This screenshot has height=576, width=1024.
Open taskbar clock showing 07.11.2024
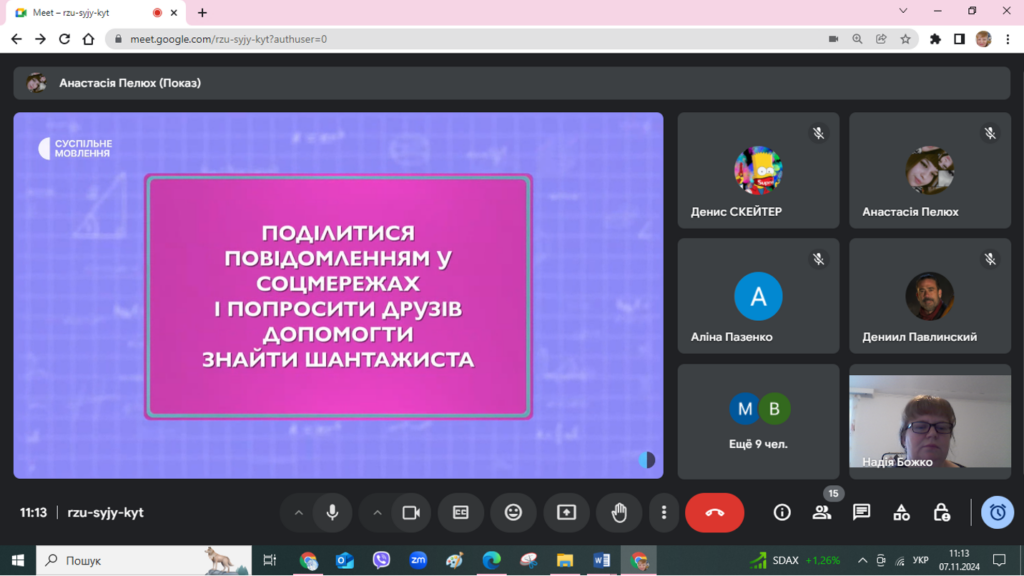coord(959,560)
